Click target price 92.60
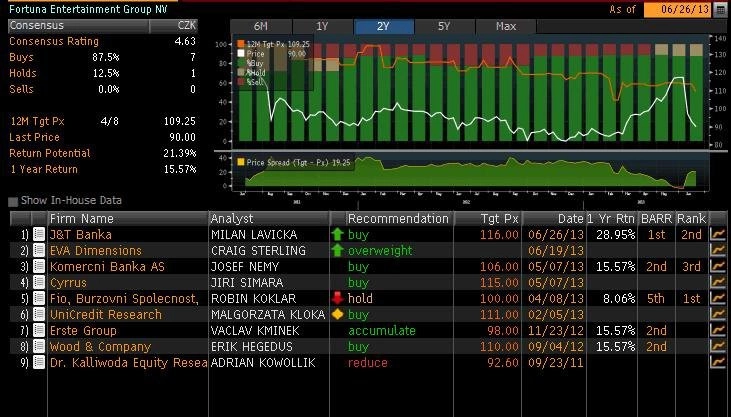This screenshot has height=417, width=731. (503, 362)
